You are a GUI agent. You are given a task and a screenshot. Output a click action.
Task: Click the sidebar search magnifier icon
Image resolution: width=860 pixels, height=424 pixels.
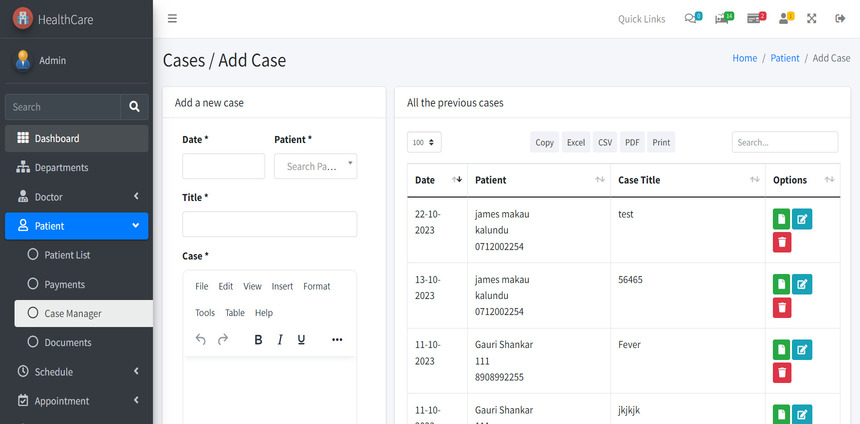pyautogui.click(x=135, y=107)
